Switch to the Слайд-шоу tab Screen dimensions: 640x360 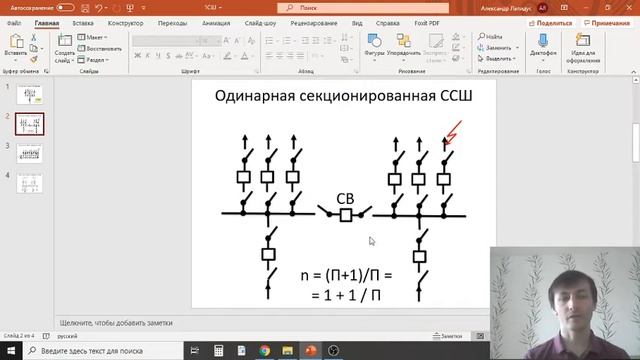(x=260, y=23)
